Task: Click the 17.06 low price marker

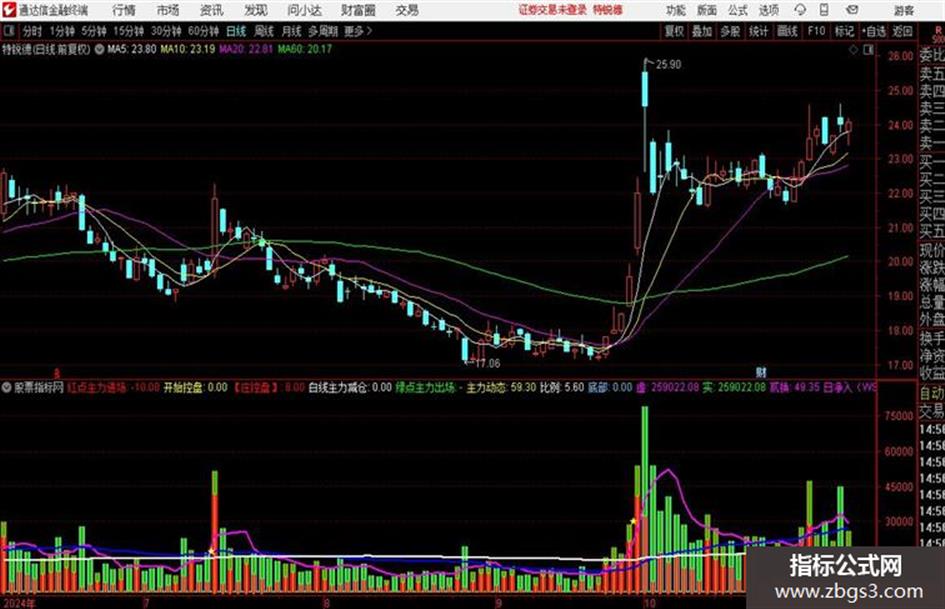Action: tap(488, 364)
